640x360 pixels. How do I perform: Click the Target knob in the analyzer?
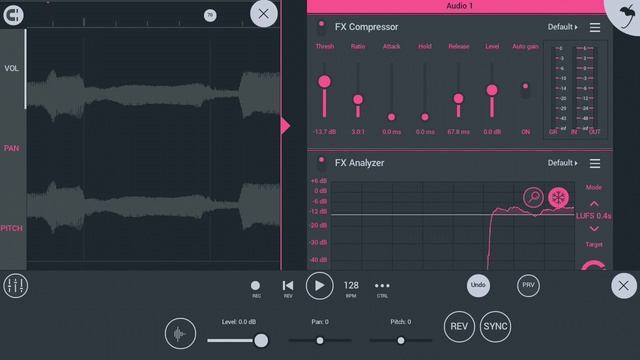(594, 265)
